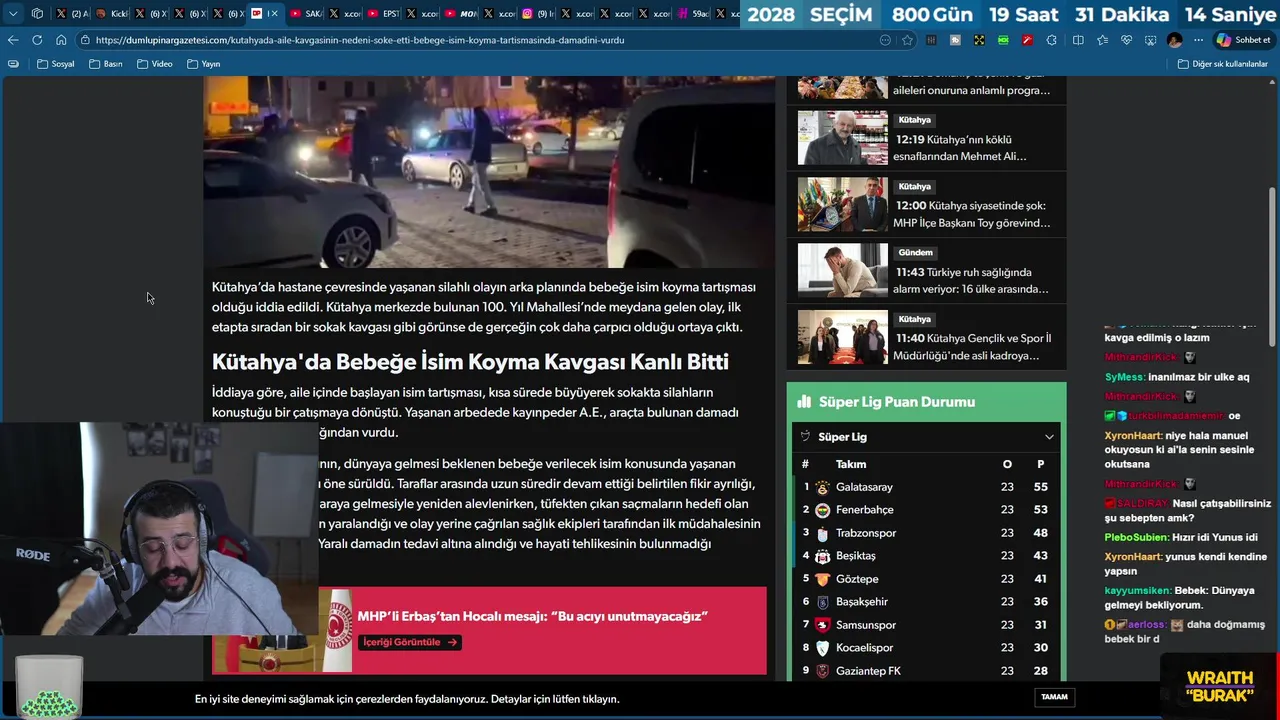1280x720 pixels.
Task: Switch to the EPST YouTube tab
Action: 383,14
